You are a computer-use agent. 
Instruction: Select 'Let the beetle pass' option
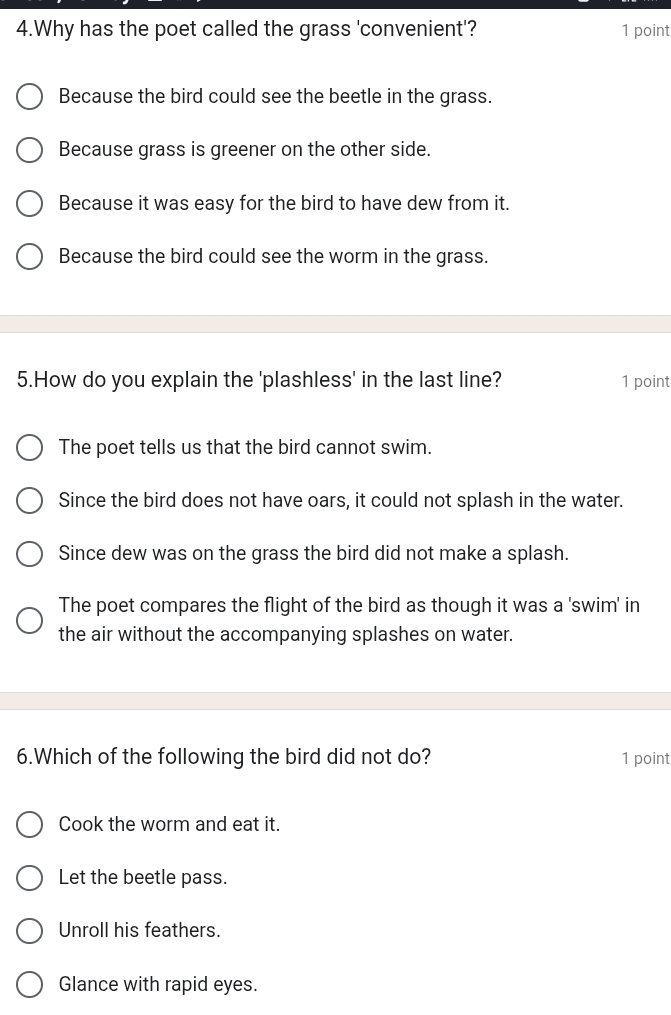[30, 878]
